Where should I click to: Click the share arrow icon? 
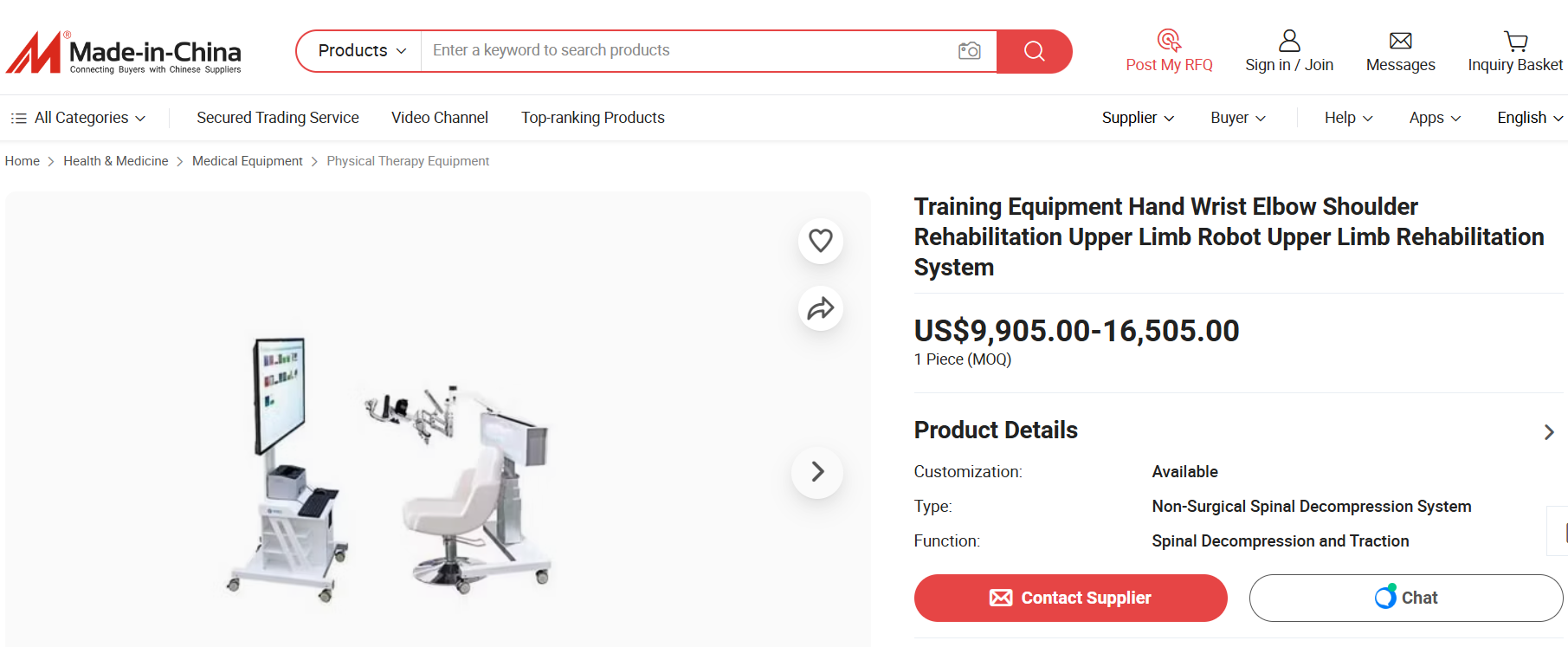(820, 308)
